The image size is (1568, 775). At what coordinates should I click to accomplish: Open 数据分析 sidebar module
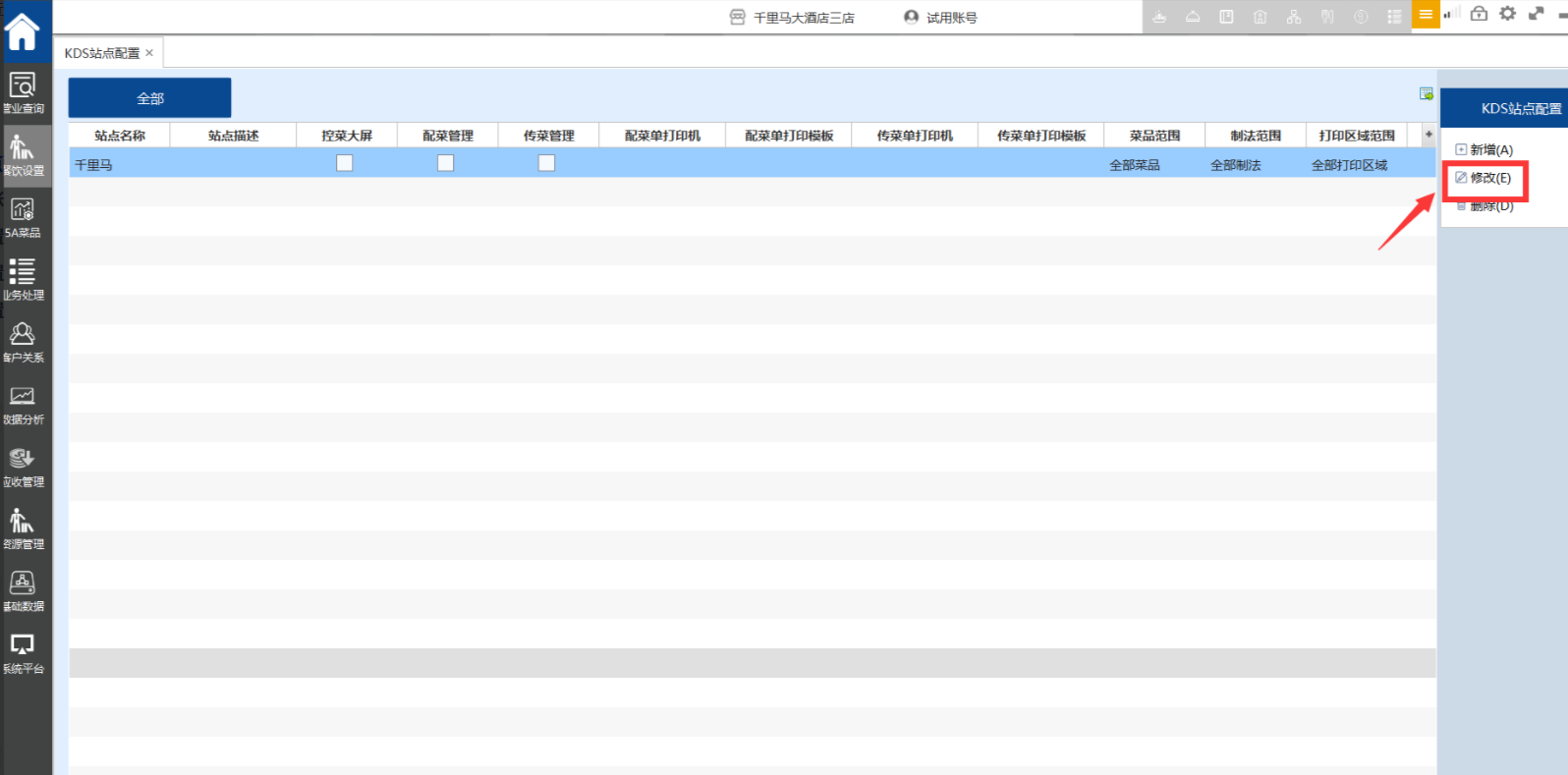click(23, 405)
